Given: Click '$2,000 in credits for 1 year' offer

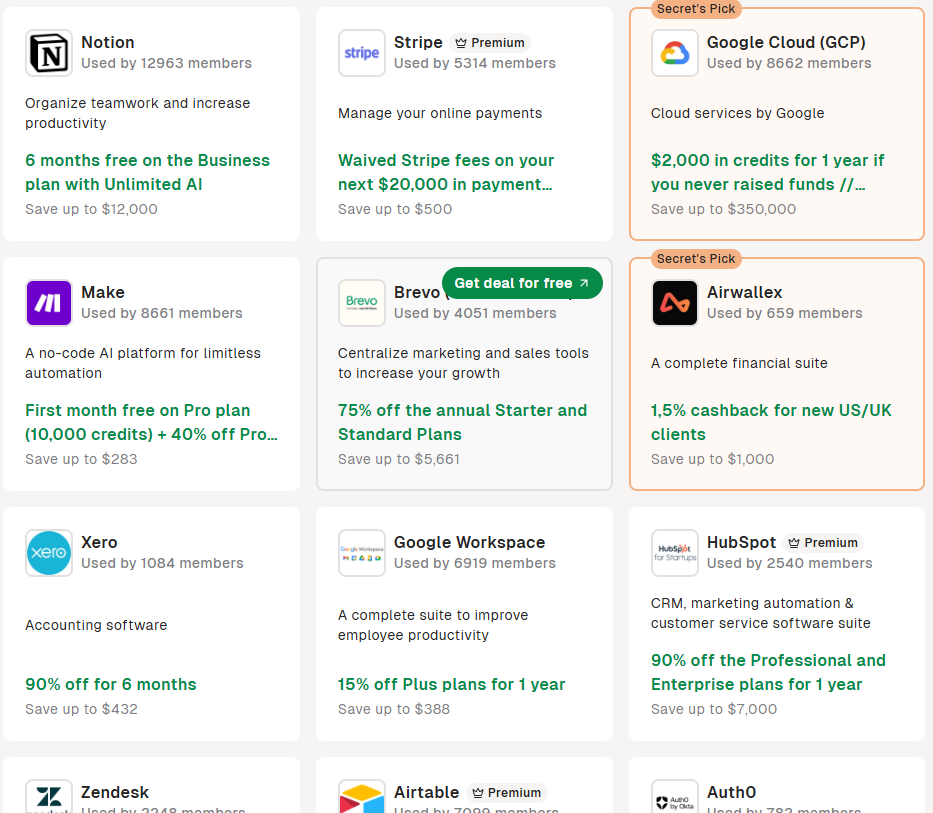Looking at the screenshot, I should coord(768,173).
